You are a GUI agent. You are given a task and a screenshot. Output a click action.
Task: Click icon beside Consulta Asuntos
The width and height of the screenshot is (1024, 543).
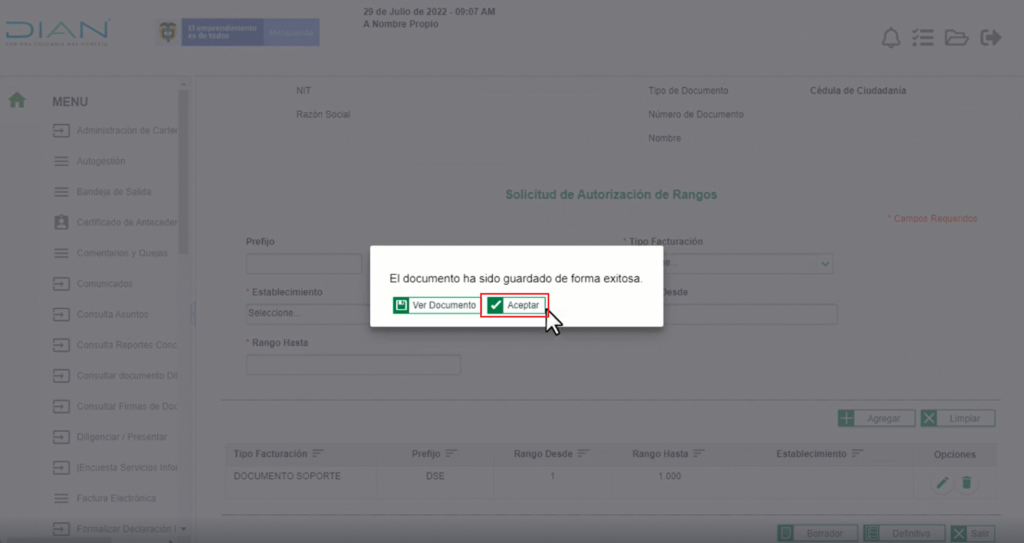coord(61,314)
